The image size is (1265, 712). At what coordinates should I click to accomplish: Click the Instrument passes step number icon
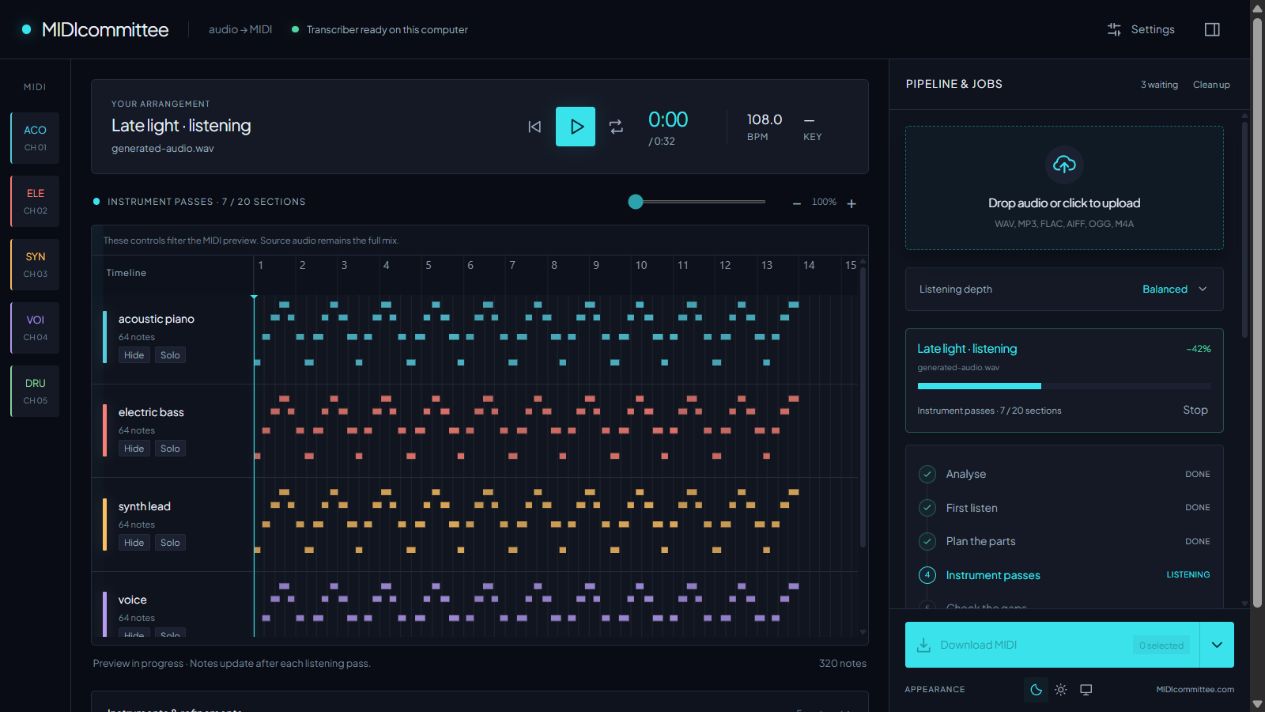pyautogui.click(x=927, y=575)
